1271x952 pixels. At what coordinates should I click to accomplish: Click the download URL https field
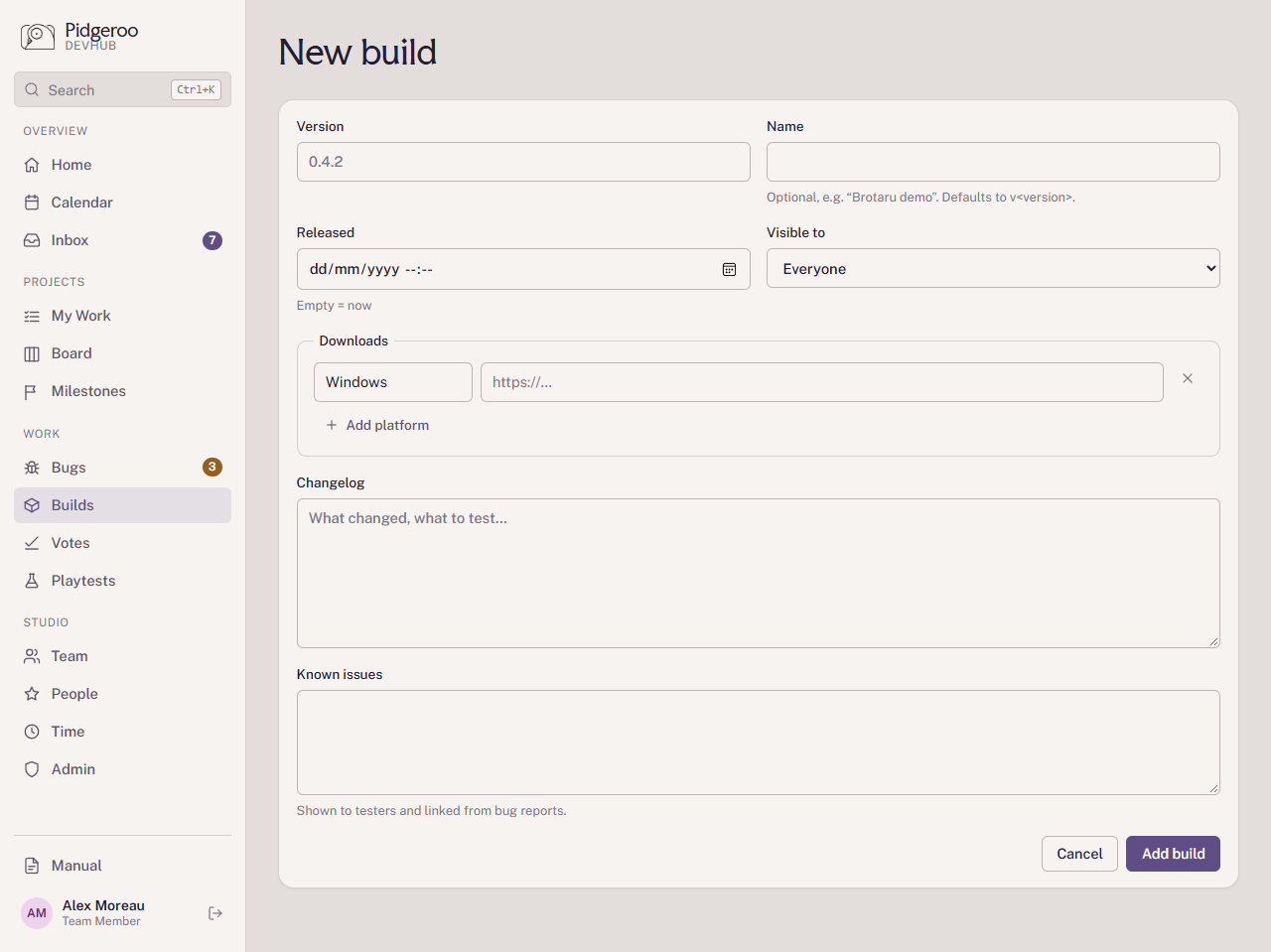[x=822, y=382]
